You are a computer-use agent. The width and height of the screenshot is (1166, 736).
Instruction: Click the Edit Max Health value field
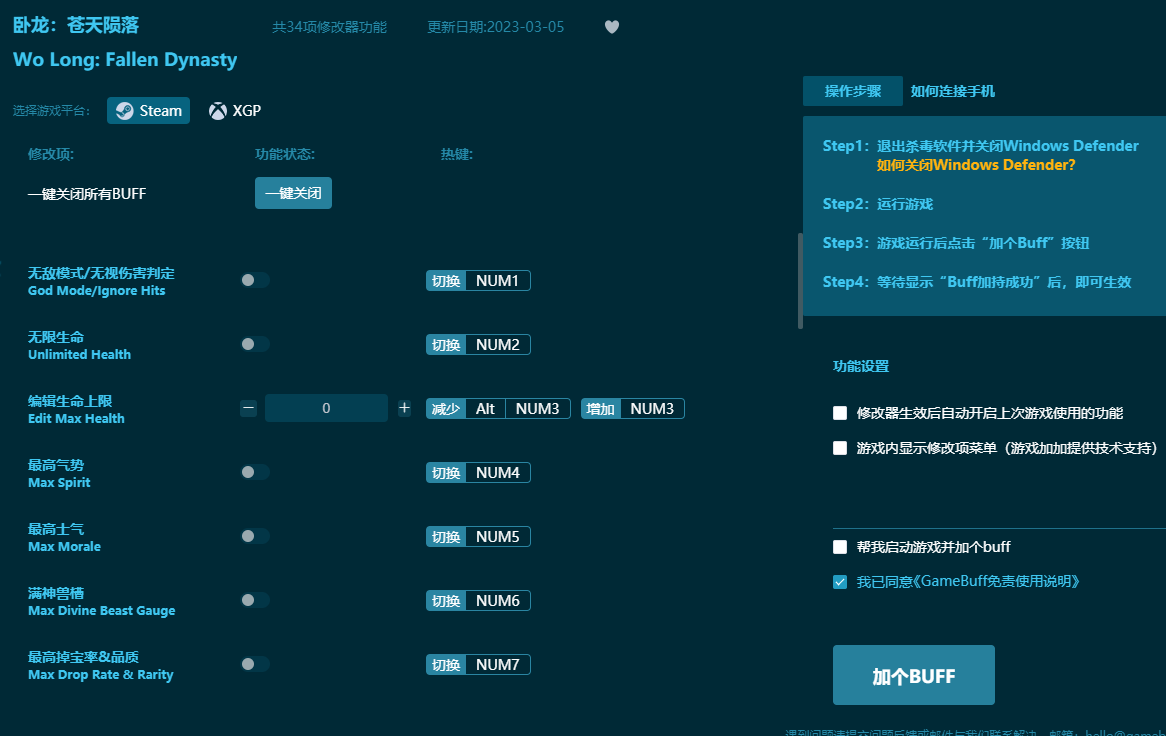coord(326,408)
